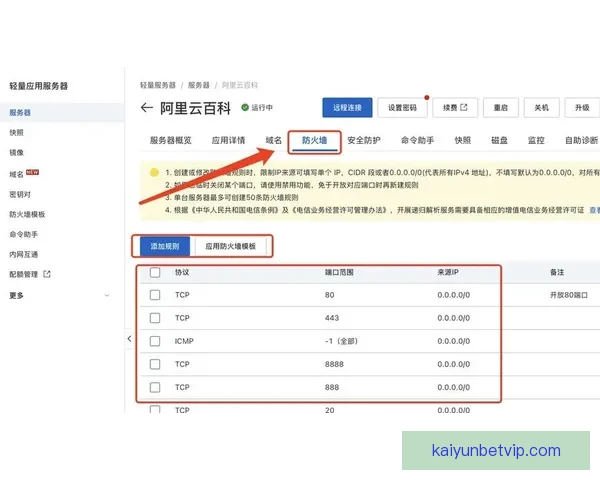This screenshot has width=600, height=480.
Task: Open the 自助诊断 tab
Action: click(582, 140)
